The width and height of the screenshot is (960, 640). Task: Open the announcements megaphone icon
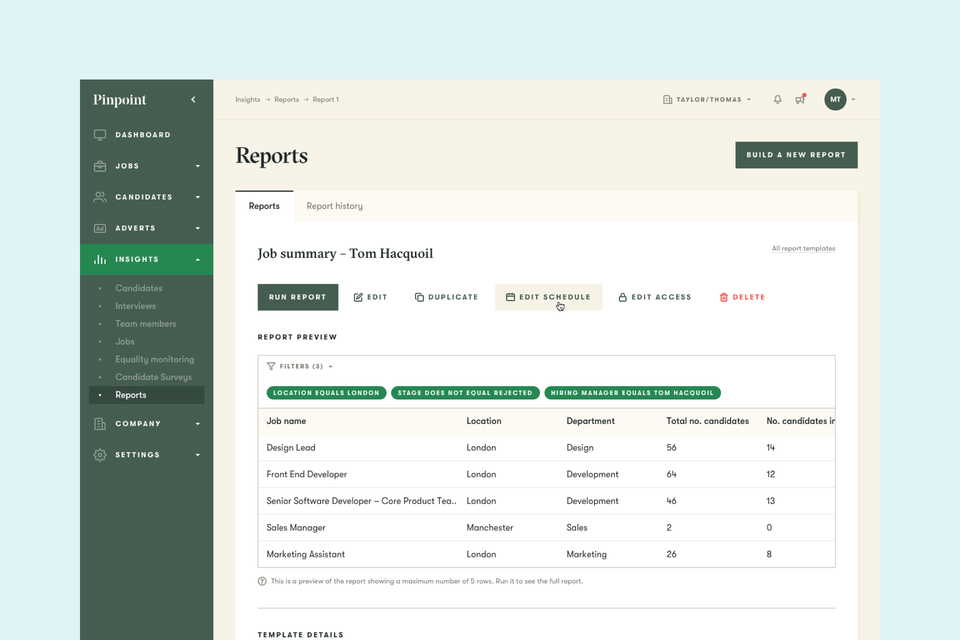[800, 99]
